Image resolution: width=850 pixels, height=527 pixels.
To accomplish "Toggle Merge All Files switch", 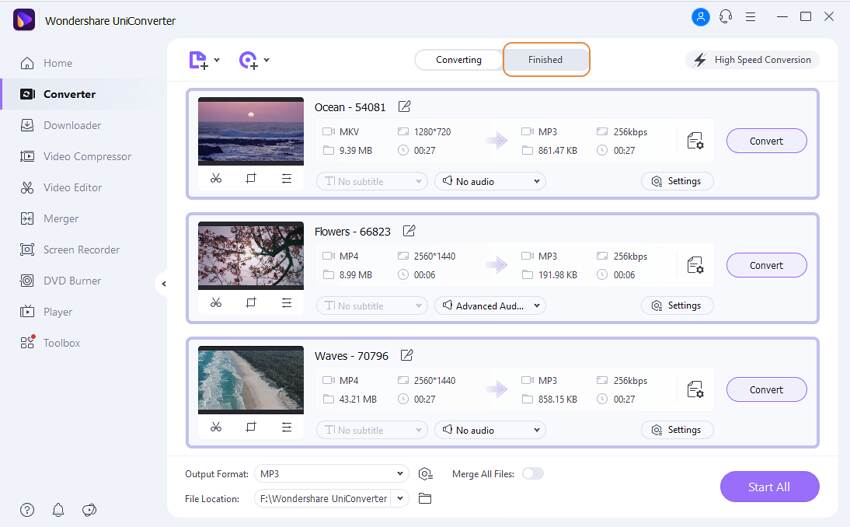I will [x=532, y=473].
